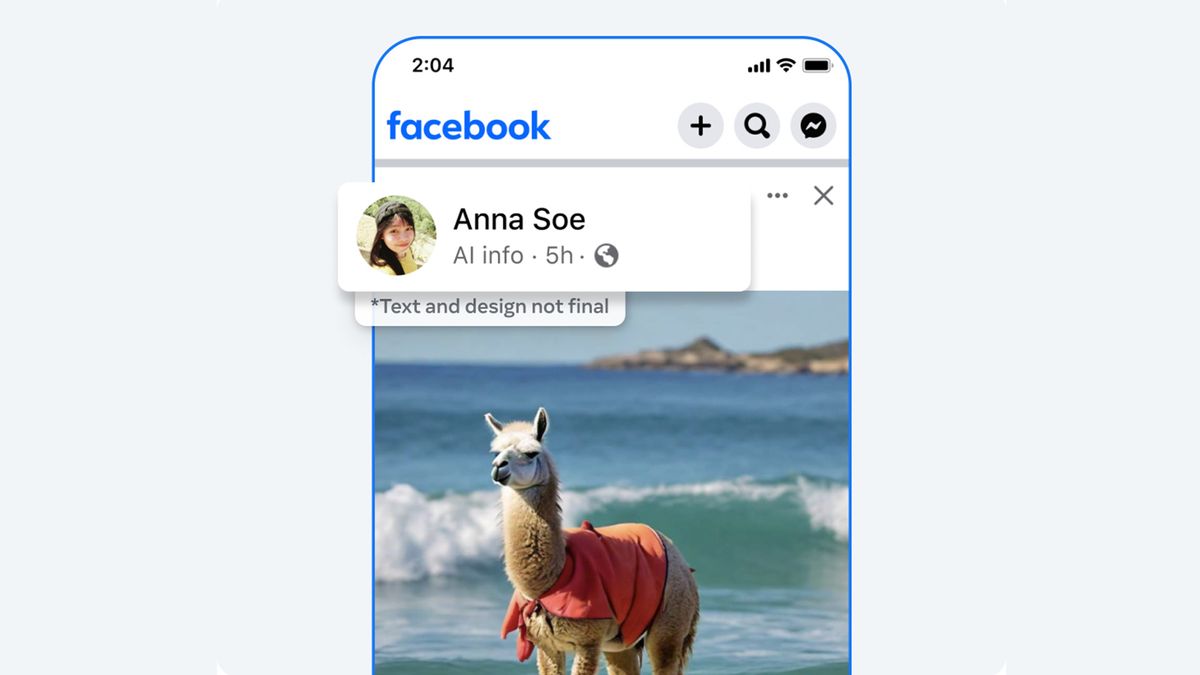Tap the battery indicator in the status bar
The height and width of the screenshot is (675, 1200).
click(818, 64)
